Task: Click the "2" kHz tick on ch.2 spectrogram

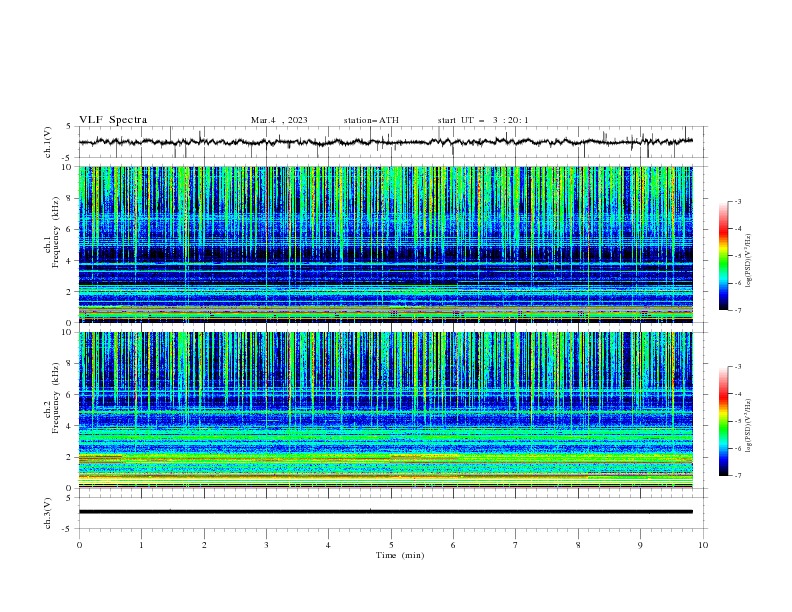Action: [71, 457]
